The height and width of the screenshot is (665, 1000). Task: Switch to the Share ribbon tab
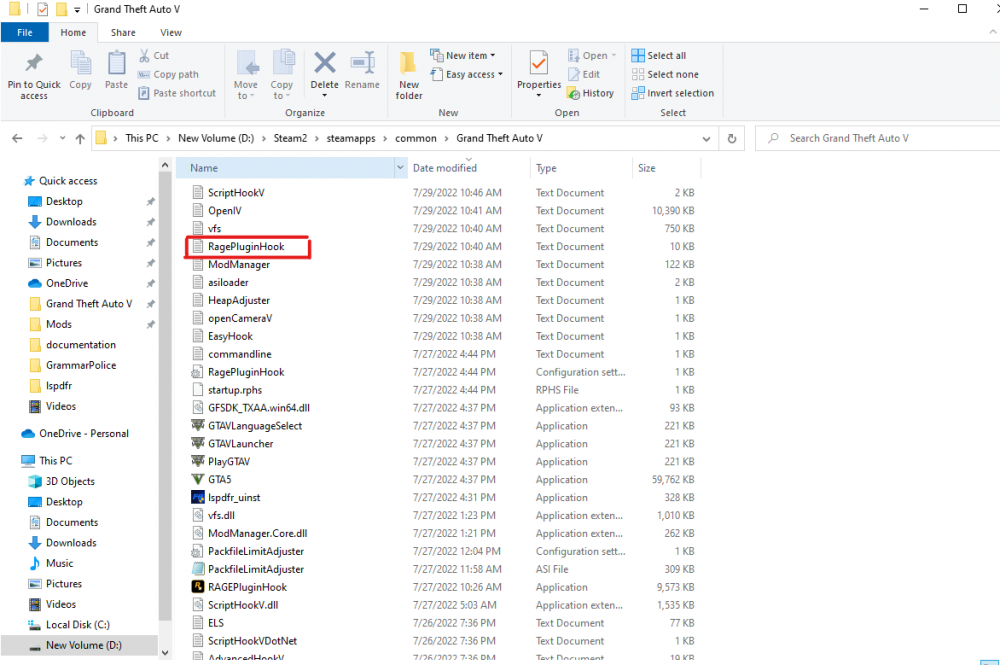(x=123, y=33)
